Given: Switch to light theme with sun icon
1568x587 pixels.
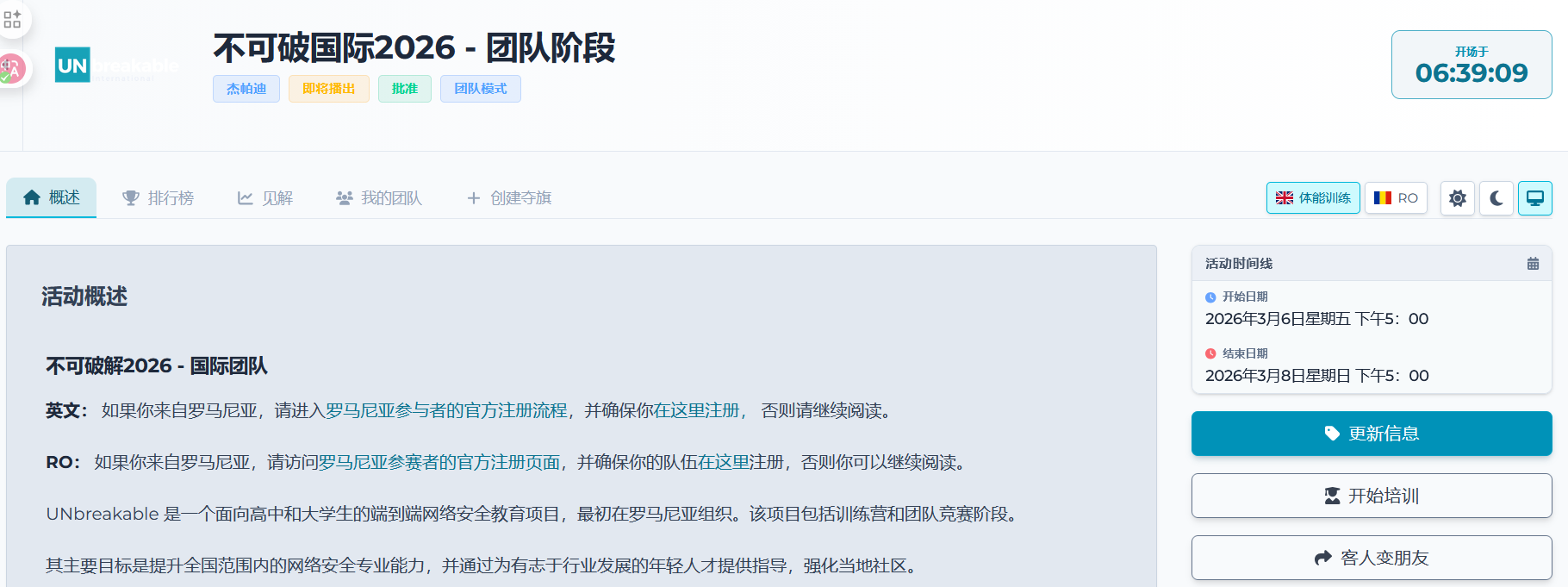Looking at the screenshot, I should (x=1457, y=198).
